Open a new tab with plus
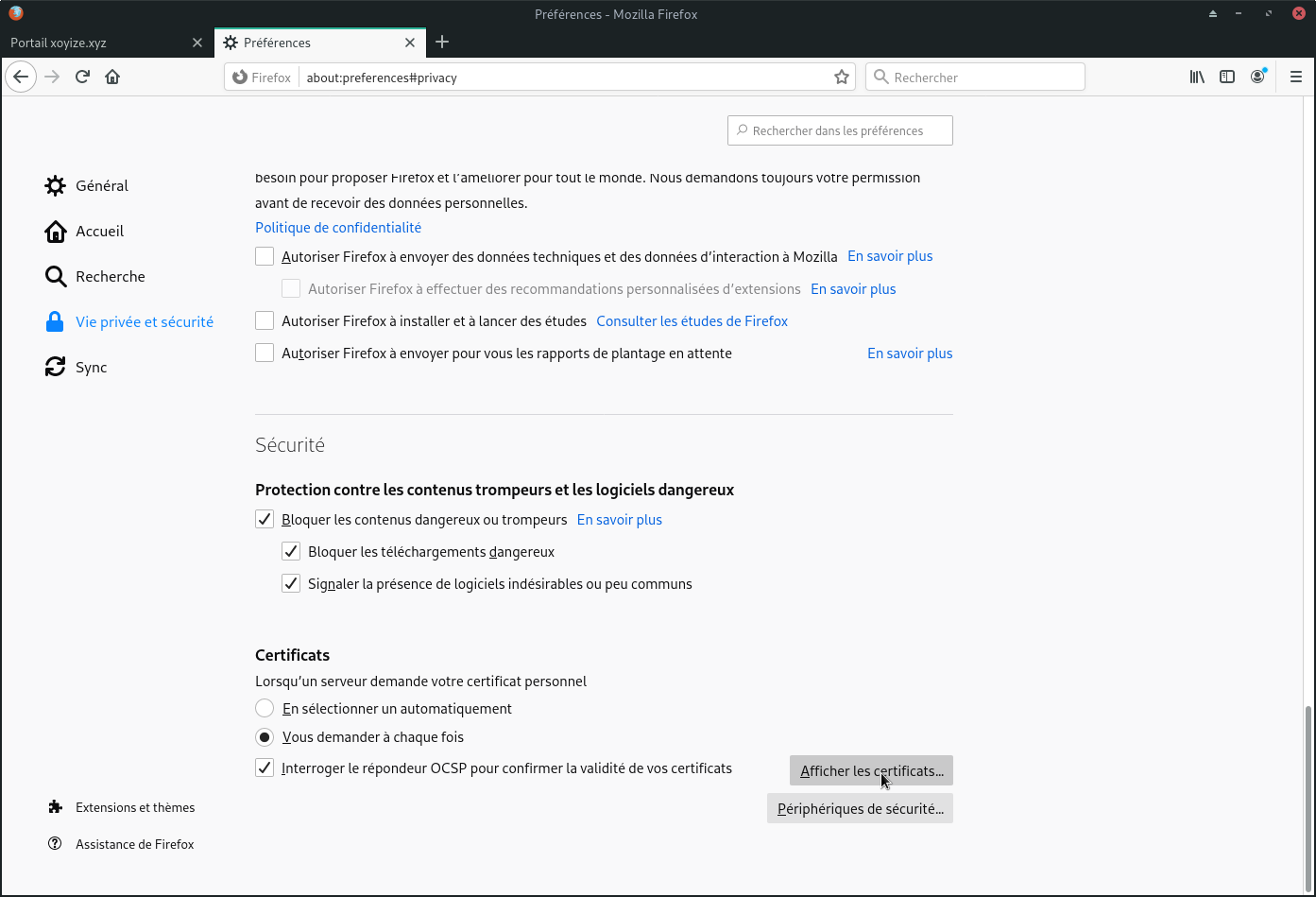Screen dimensions: 1316x897 442,42
